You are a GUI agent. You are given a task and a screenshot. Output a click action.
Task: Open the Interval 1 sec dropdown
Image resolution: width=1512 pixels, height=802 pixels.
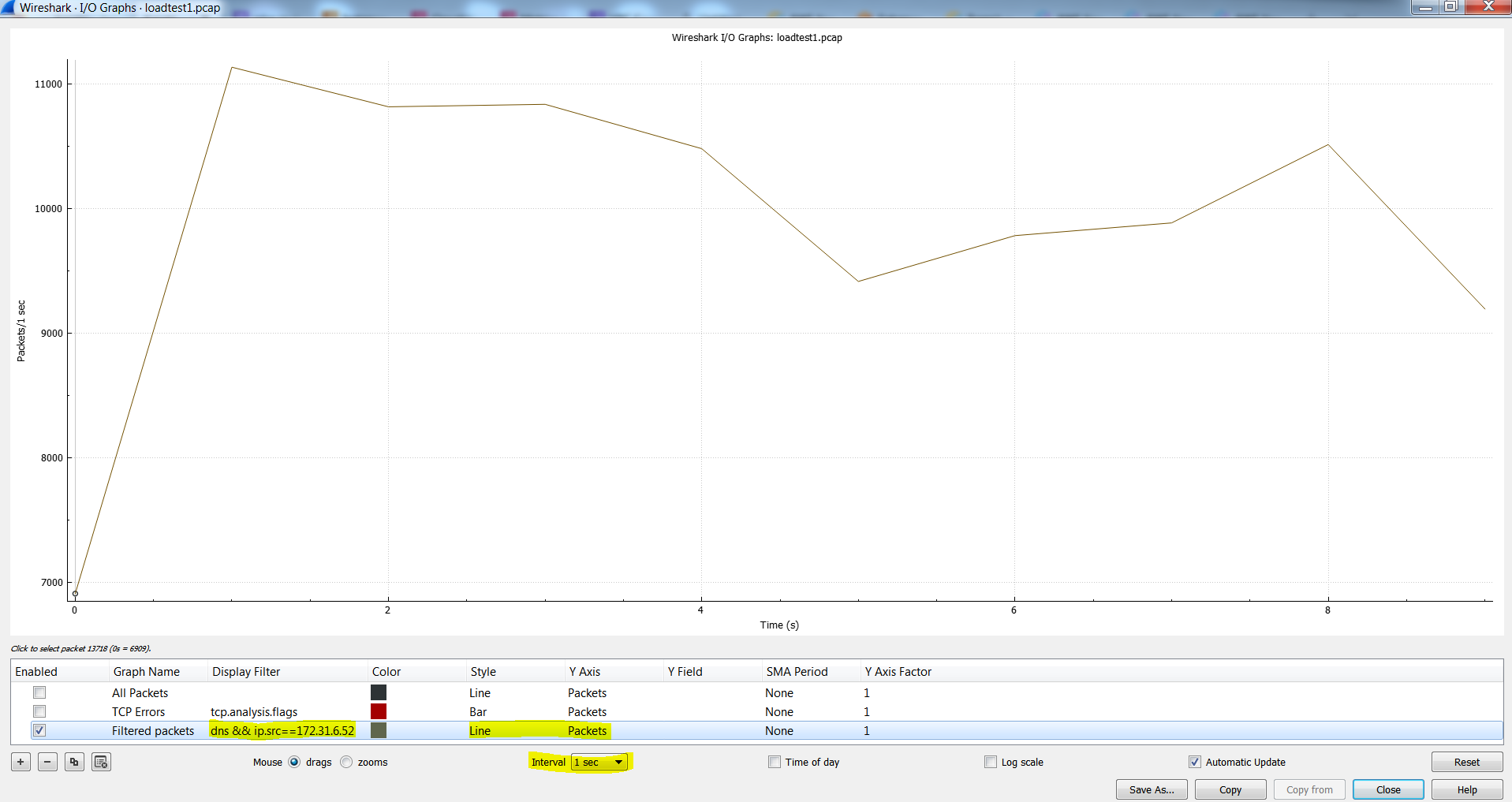pos(599,762)
